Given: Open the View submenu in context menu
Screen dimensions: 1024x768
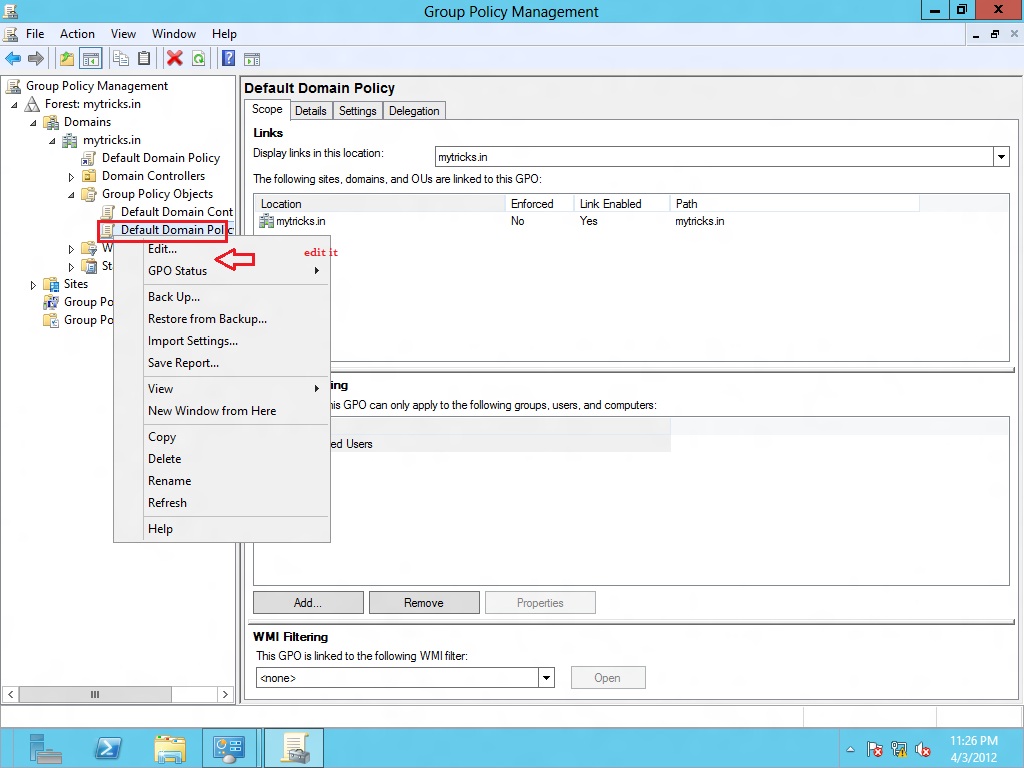Looking at the screenshot, I should [x=236, y=389].
